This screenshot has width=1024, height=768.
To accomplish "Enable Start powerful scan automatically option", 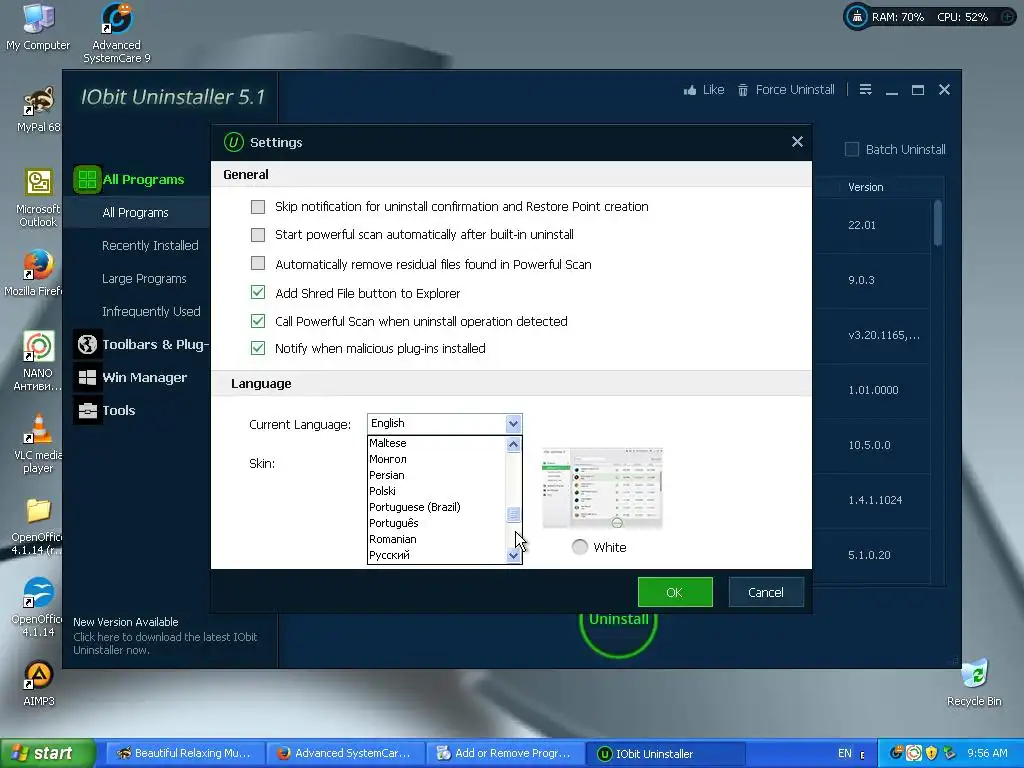I will tap(258, 234).
